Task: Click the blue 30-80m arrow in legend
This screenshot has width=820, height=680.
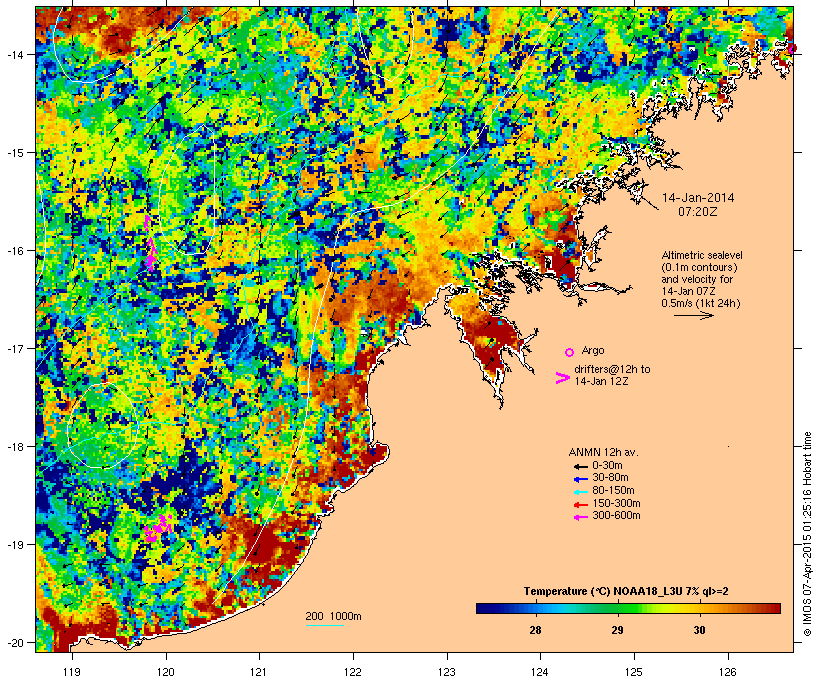Action: 580,479
